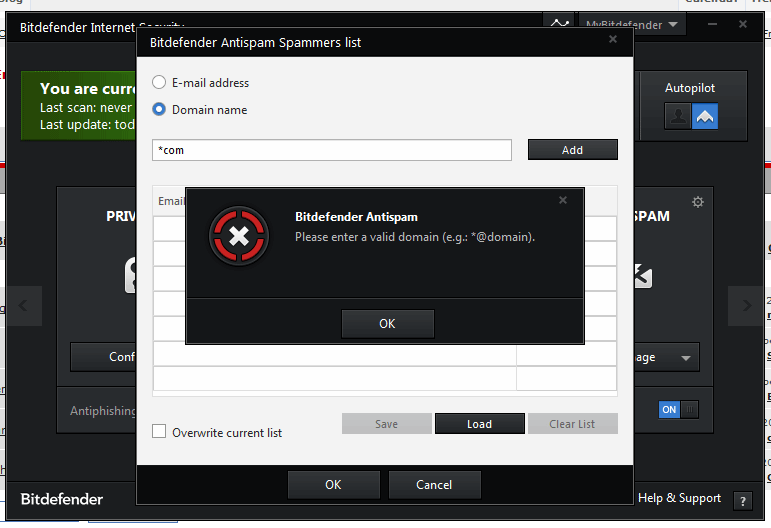Click the Configure button in Privacy panel
Screen dimensions: 771x528
pyautogui.click(x=103, y=357)
